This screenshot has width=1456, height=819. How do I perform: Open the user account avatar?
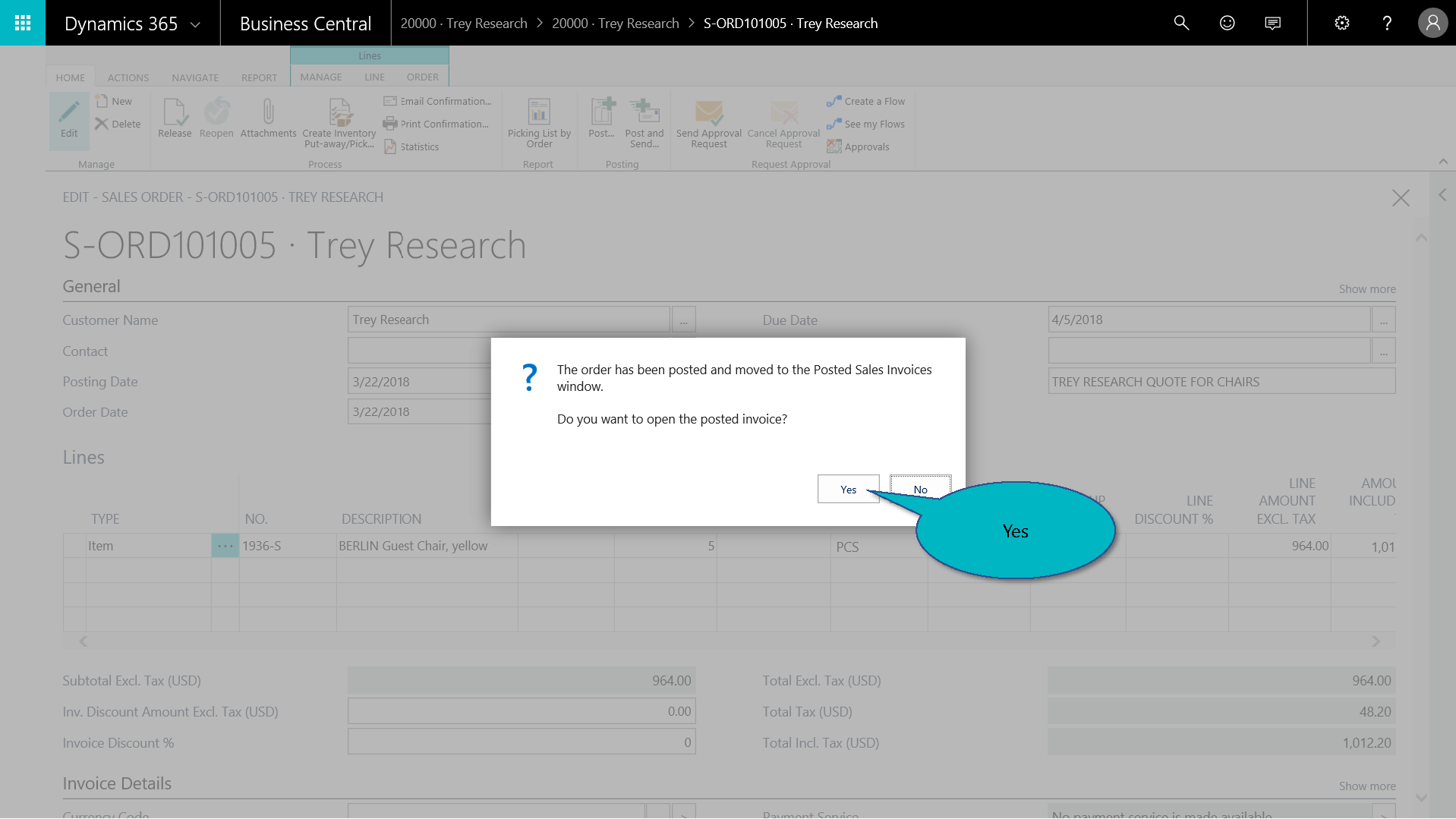(x=1432, y=23)
